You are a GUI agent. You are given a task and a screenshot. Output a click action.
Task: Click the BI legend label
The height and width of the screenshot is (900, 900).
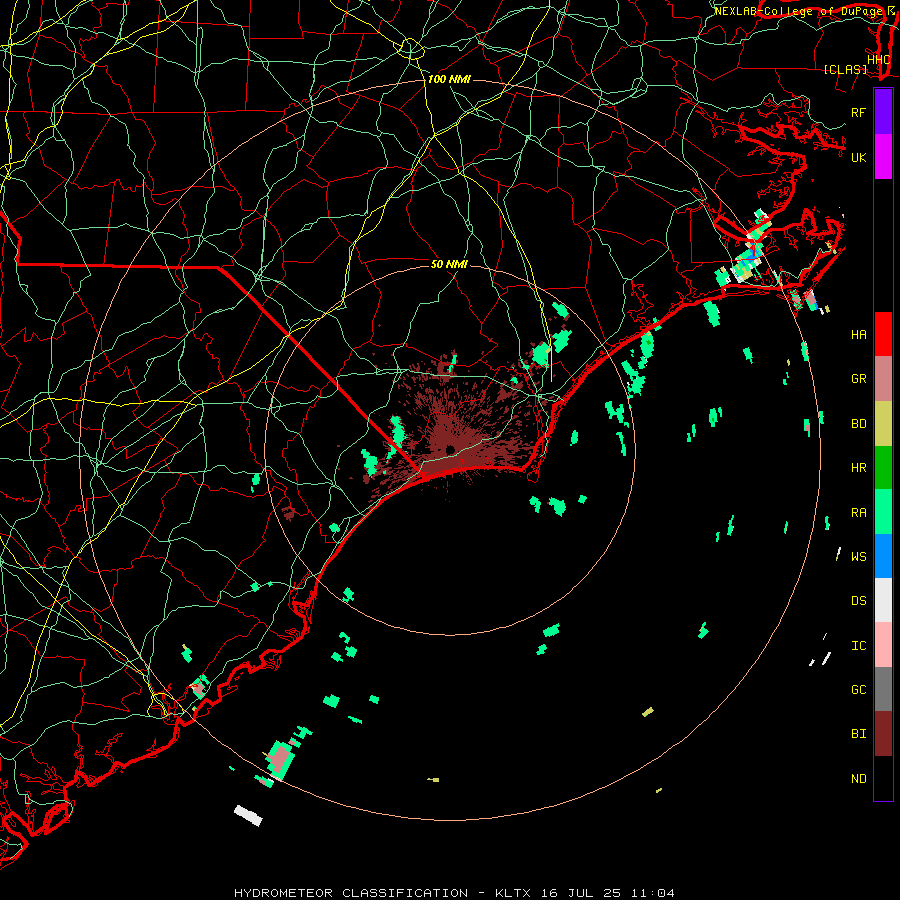pyautogui.click(x=858, y=734)
